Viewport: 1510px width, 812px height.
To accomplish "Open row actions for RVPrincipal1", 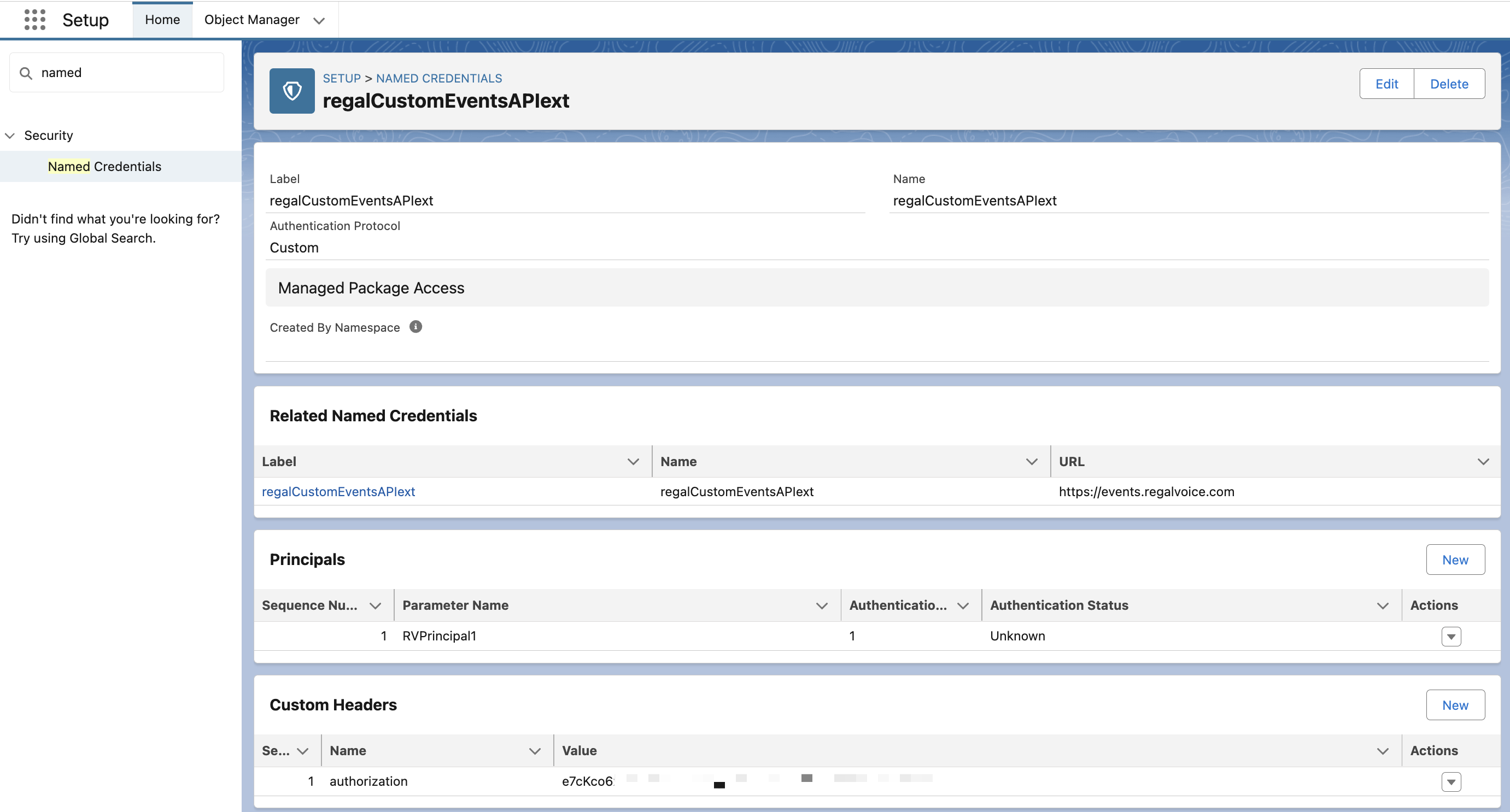I will 1451,636.
